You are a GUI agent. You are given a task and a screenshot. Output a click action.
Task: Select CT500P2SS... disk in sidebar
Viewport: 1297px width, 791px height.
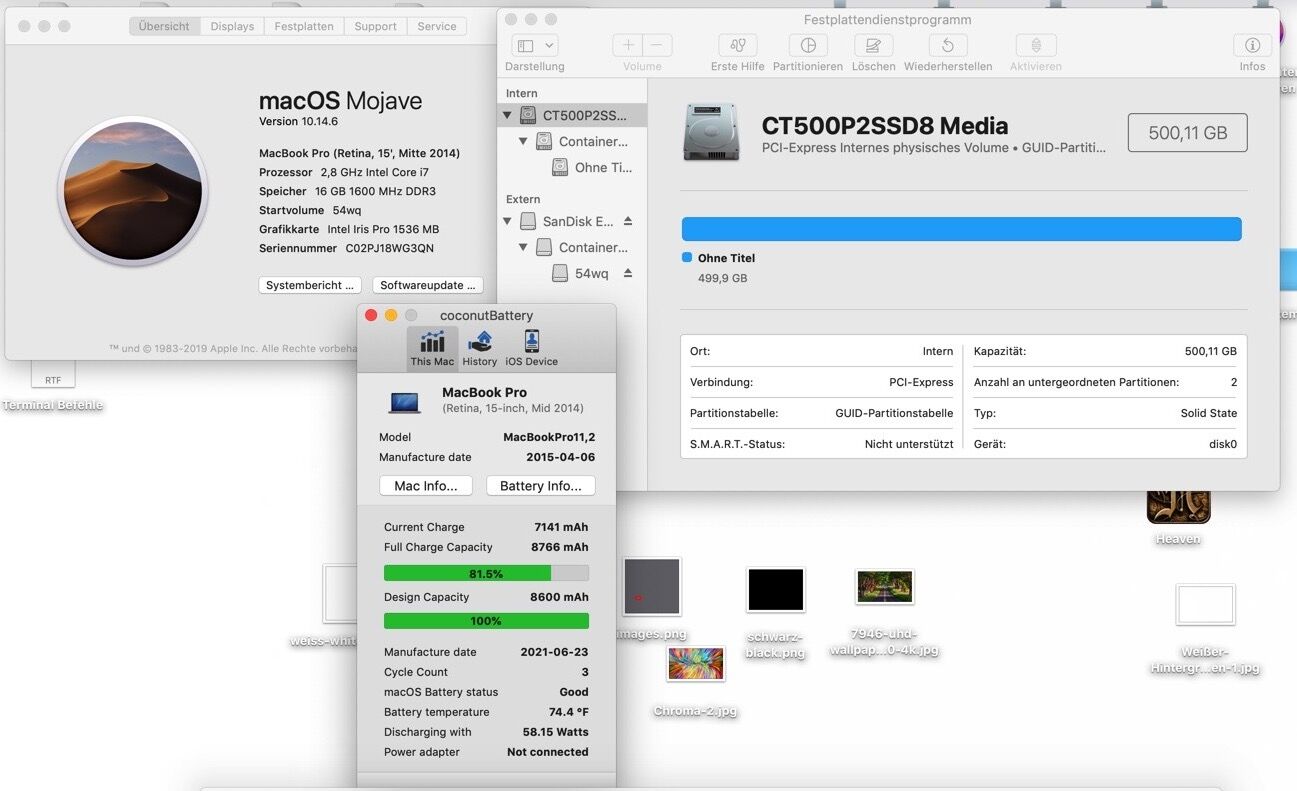coord(572,115)
